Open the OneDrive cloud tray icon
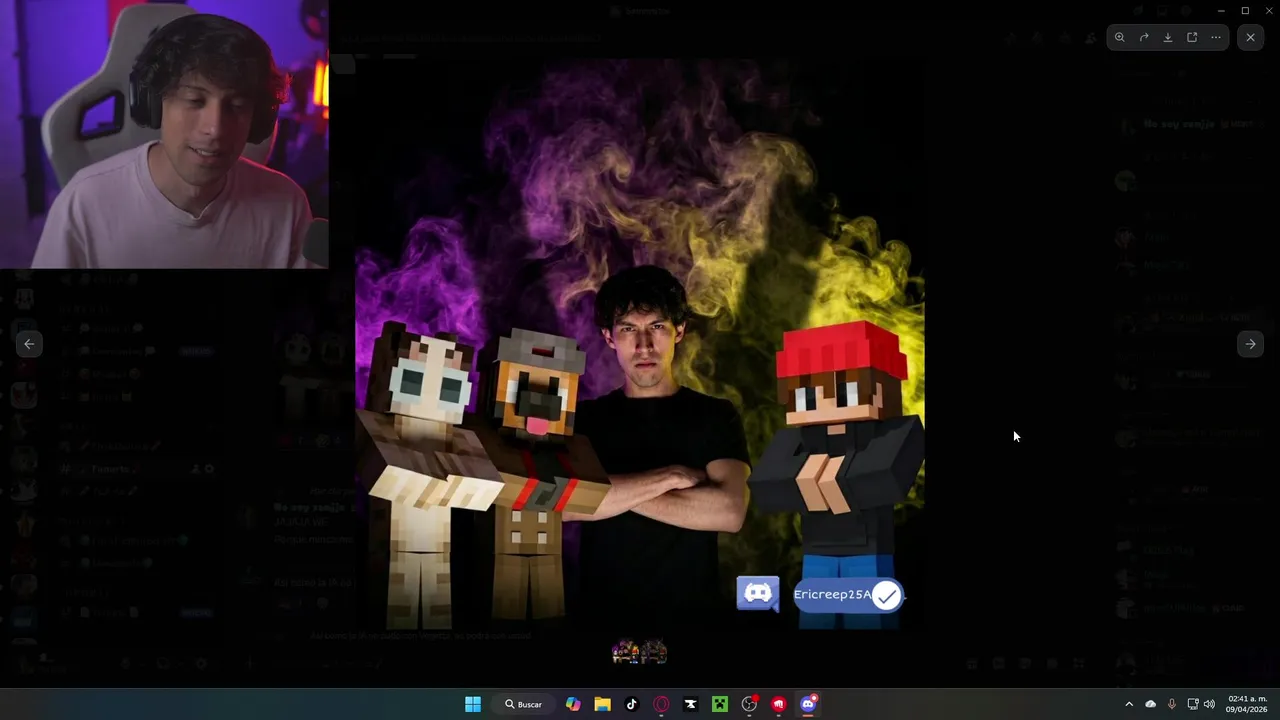1280x720 pixels. [1151, 704]
